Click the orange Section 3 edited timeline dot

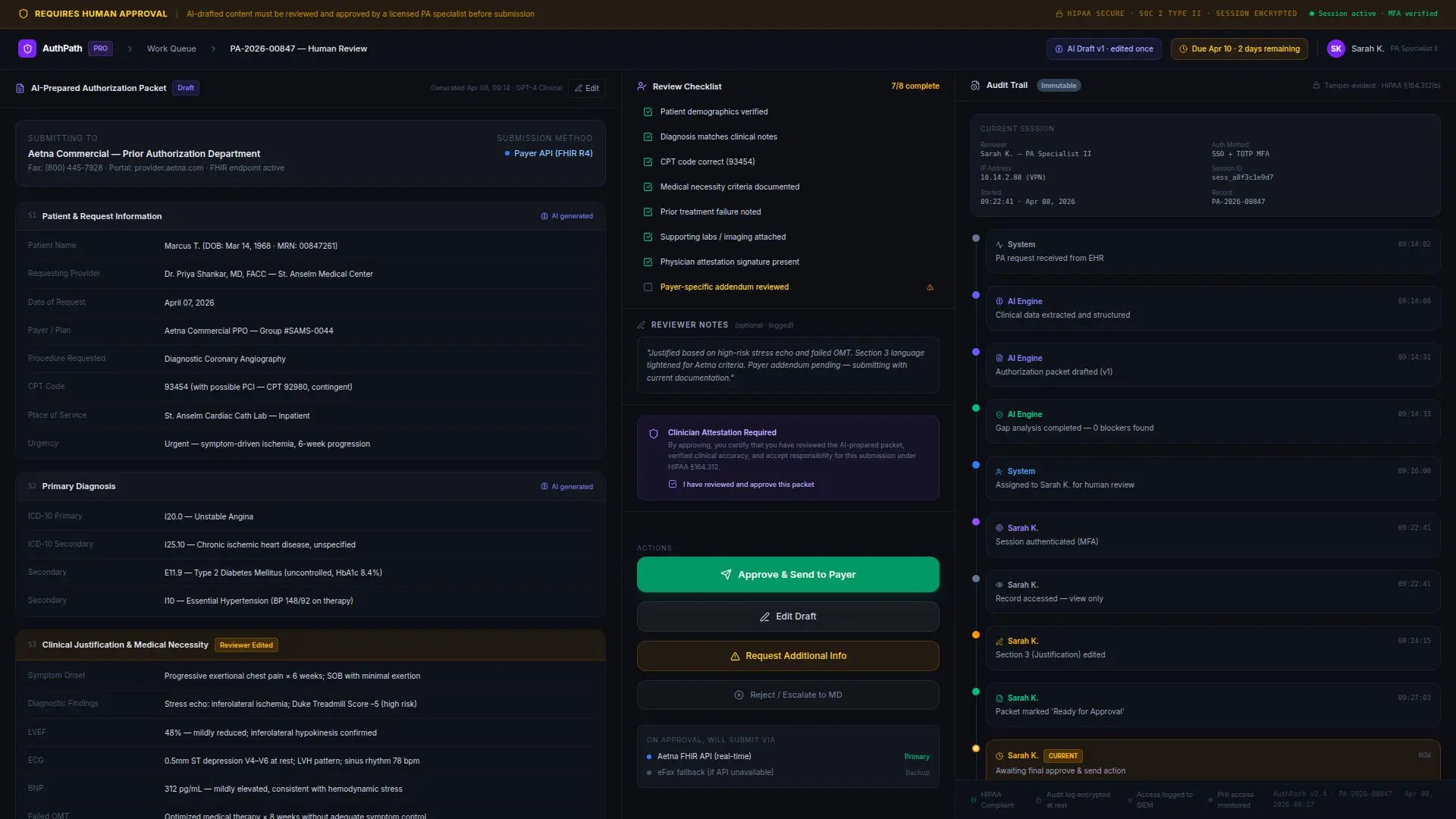point(976,635)
